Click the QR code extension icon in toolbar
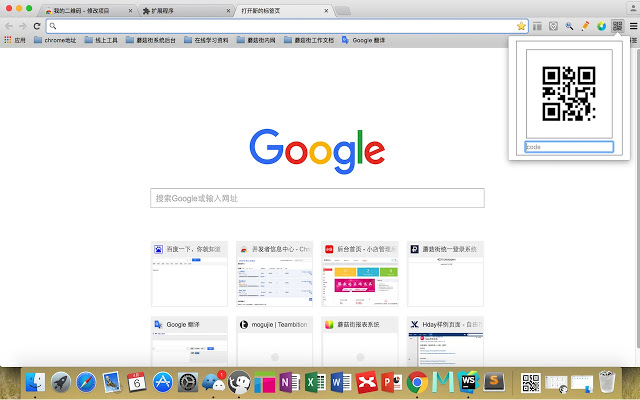 pos(617,26)
